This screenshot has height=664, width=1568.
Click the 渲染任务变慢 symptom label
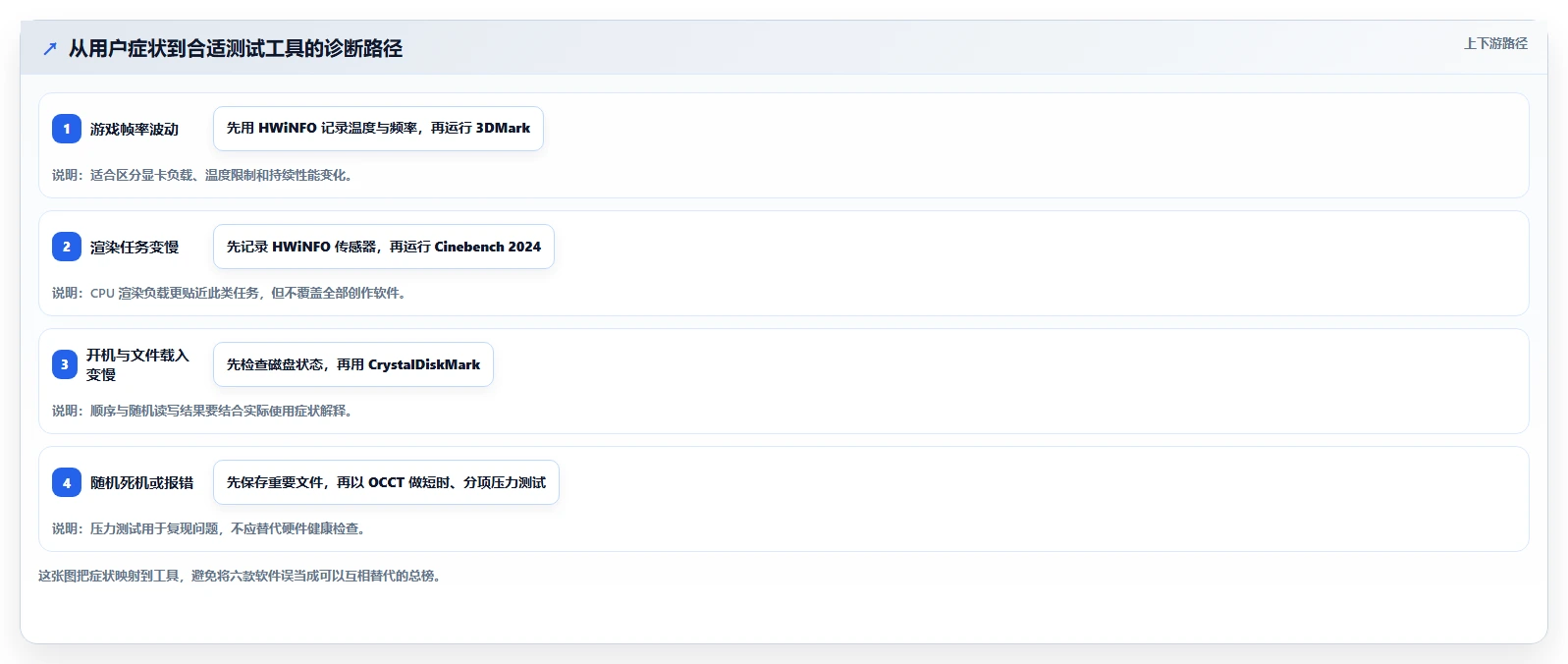tap(135, 248)
